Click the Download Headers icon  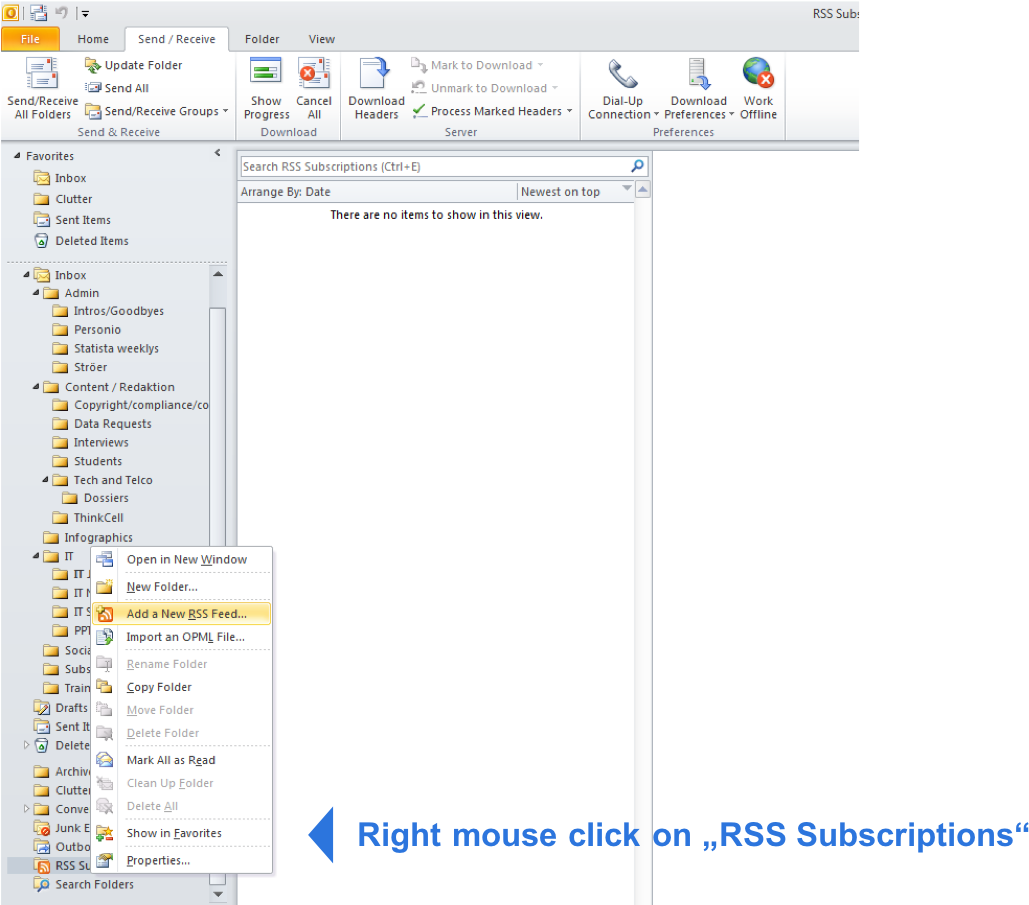pos(376,75)
